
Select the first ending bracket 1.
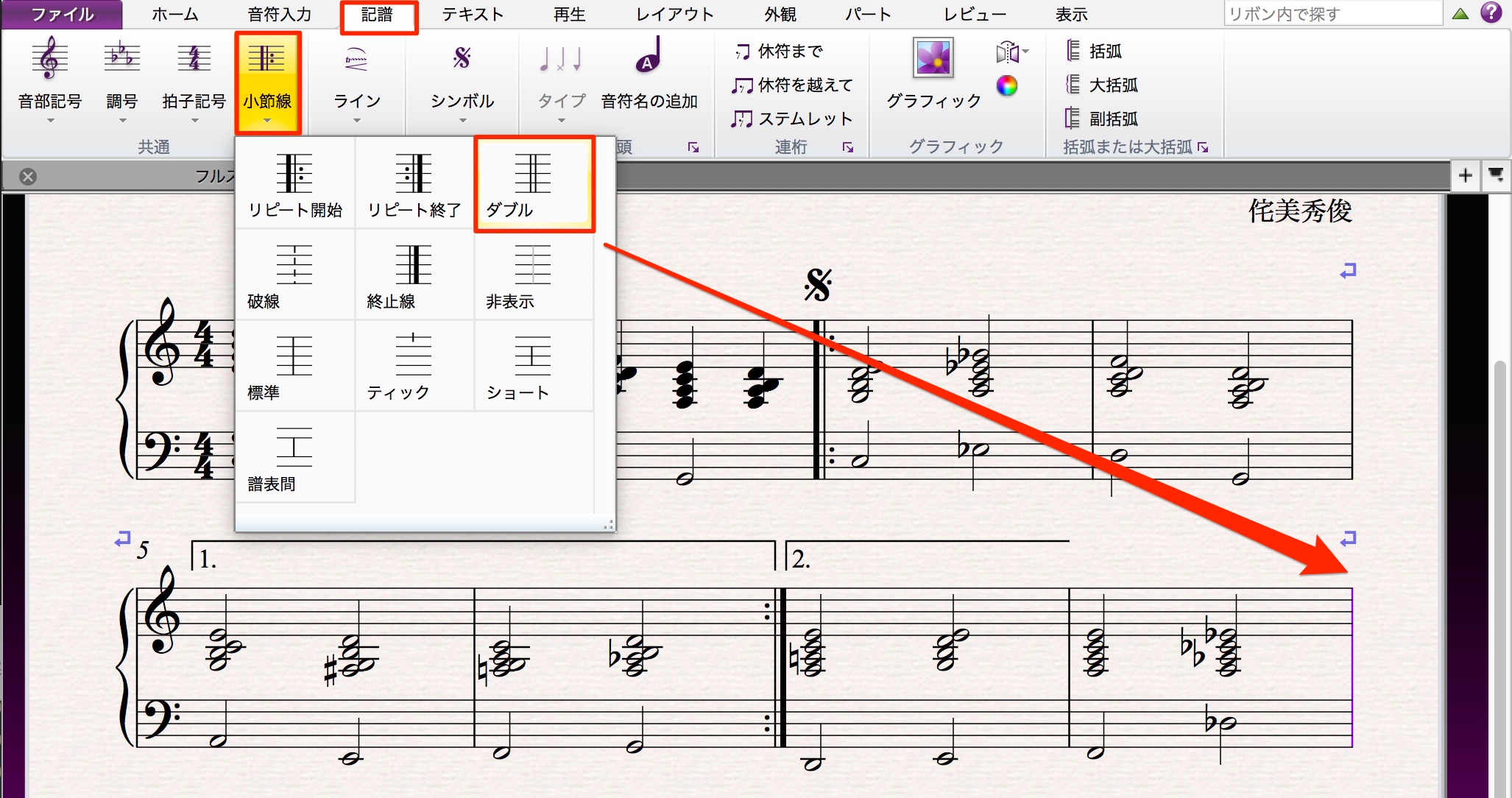click(484, 555)
